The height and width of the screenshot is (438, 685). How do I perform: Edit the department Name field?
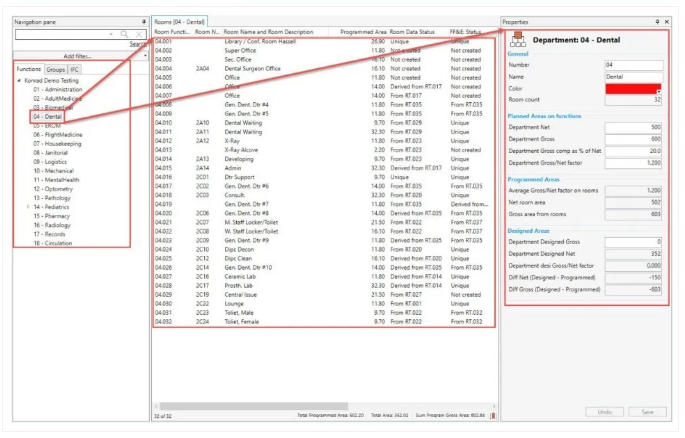pos(634,77)
